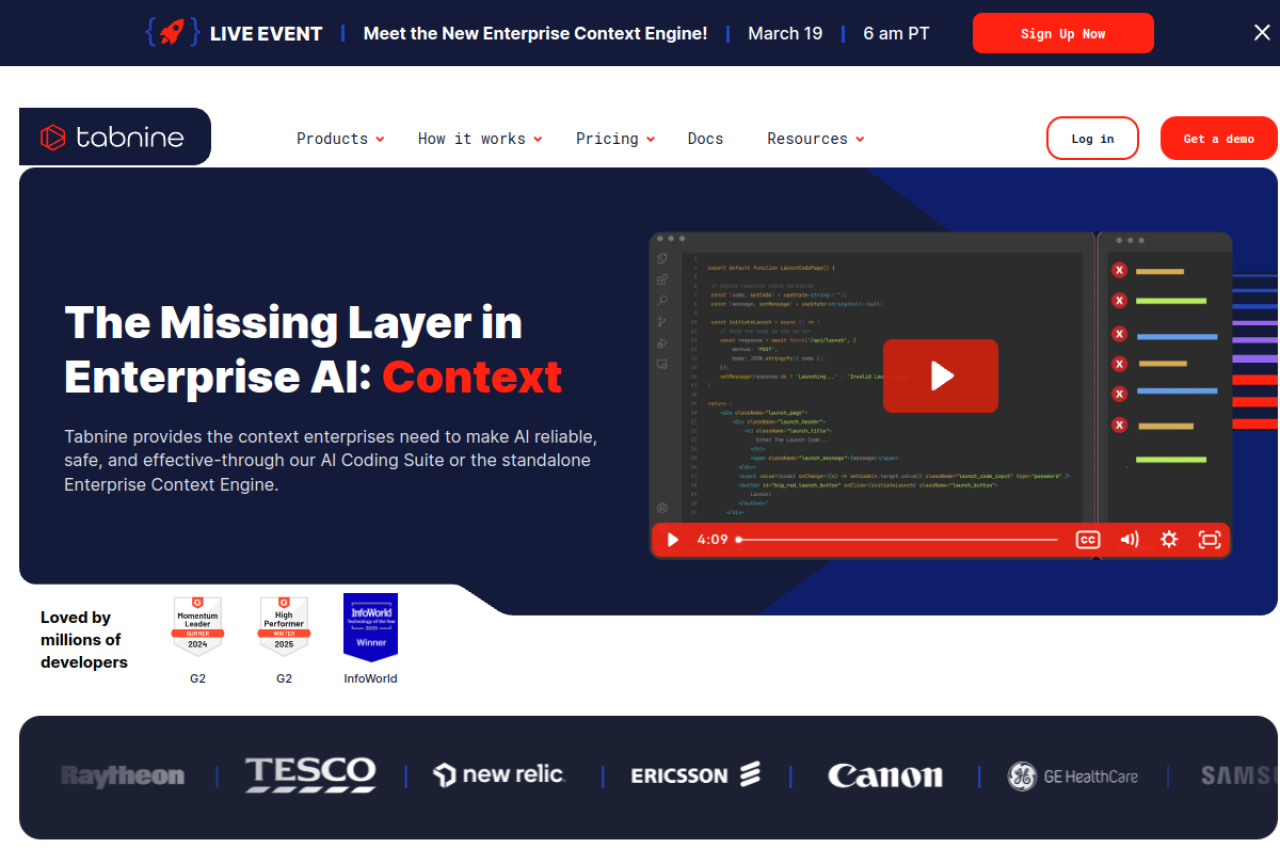
Task: Click the InfoWorld Winner badge
Action: [x=371, y=627]
